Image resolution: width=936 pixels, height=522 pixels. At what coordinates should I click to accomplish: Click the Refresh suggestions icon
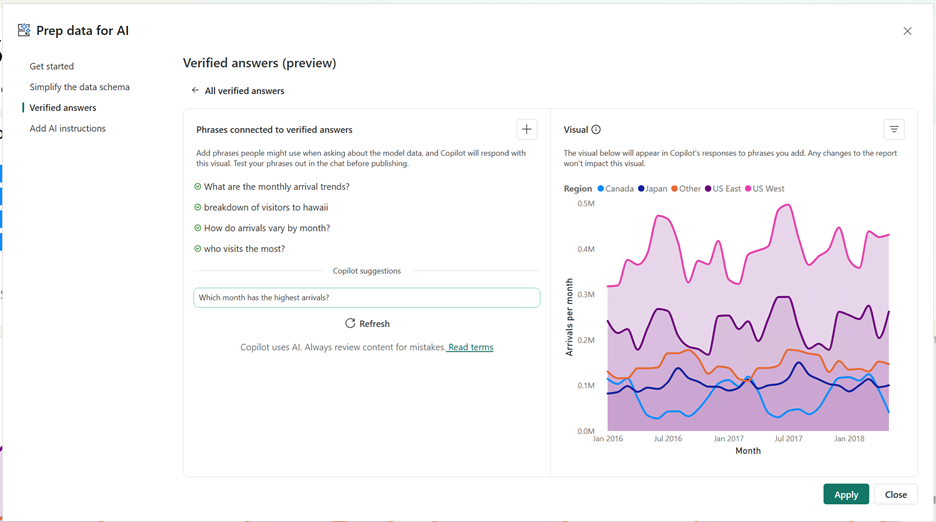tap(350, 324)
